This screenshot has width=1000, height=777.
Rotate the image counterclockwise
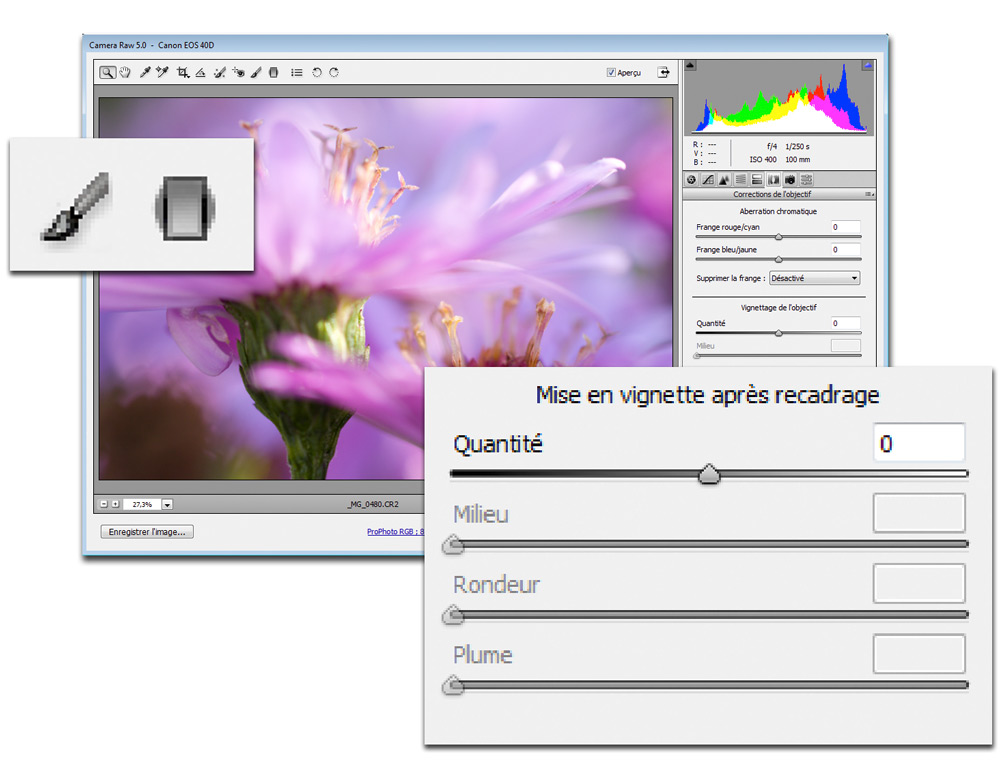pyautogui.click(x=316, y=73)
